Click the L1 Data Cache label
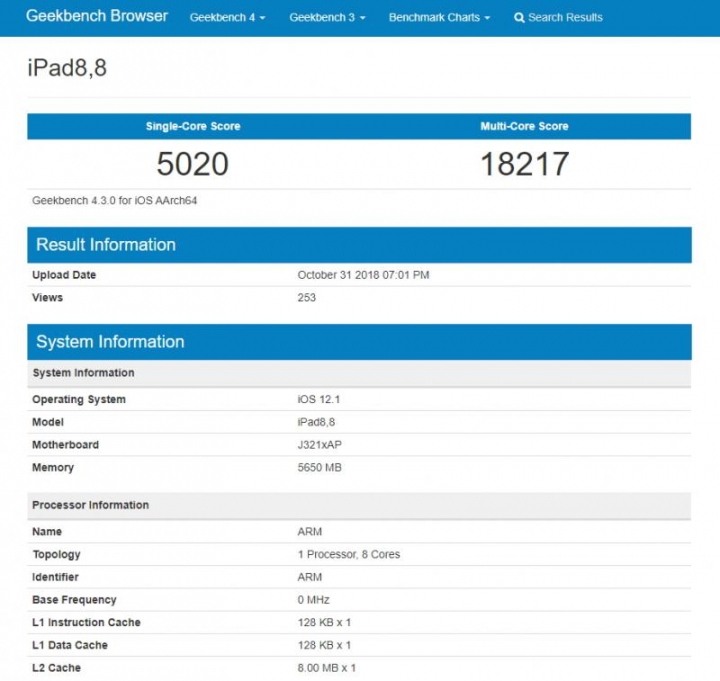 click(x=70, y=645)
